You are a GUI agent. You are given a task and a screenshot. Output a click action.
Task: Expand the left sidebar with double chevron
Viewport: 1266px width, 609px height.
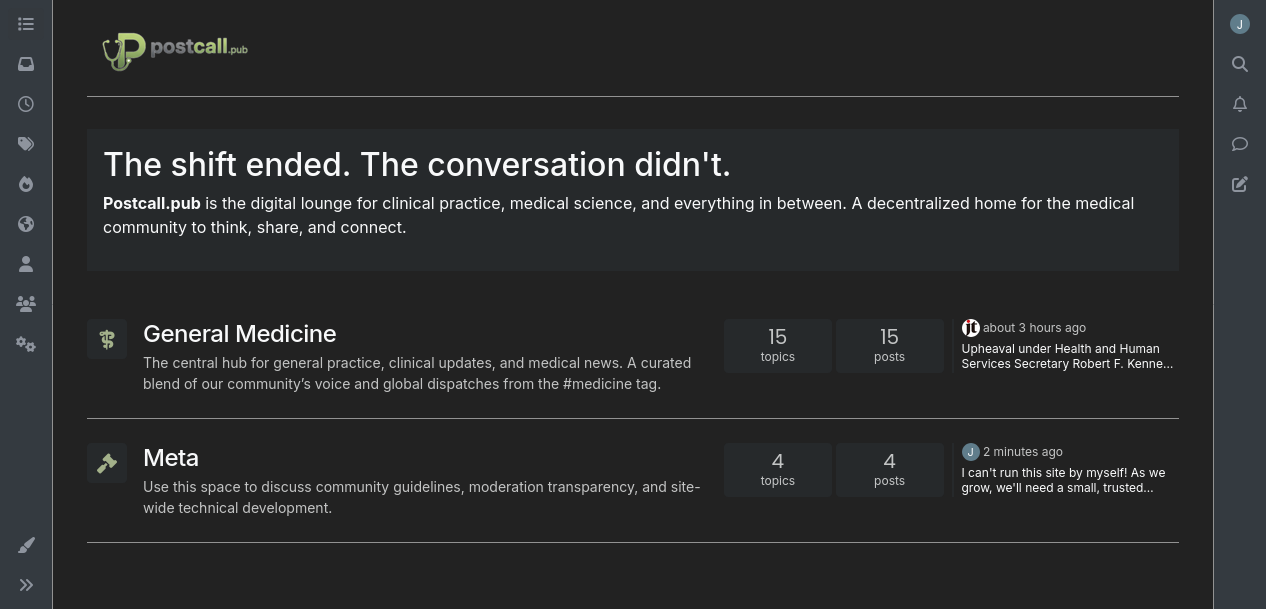tap(26, 585)
